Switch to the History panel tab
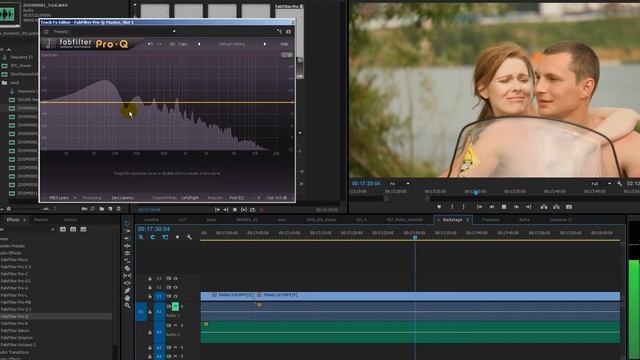This screenshot has width=640, height=360. click(x=70, y=220)
